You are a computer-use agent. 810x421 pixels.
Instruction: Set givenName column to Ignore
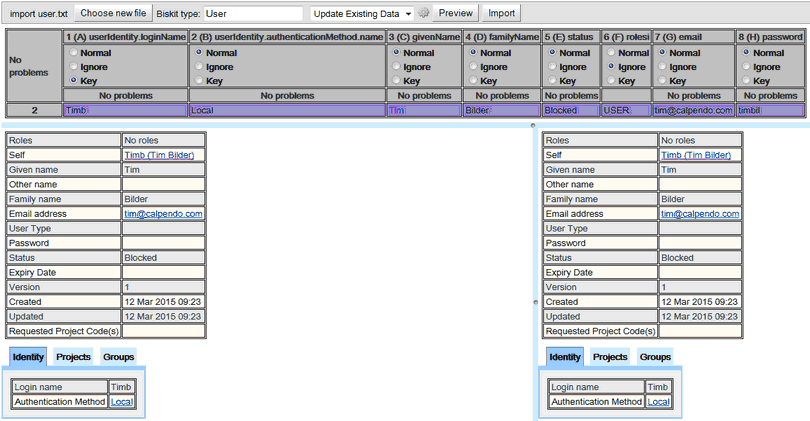pyautogui.click(x=394, y=66)
